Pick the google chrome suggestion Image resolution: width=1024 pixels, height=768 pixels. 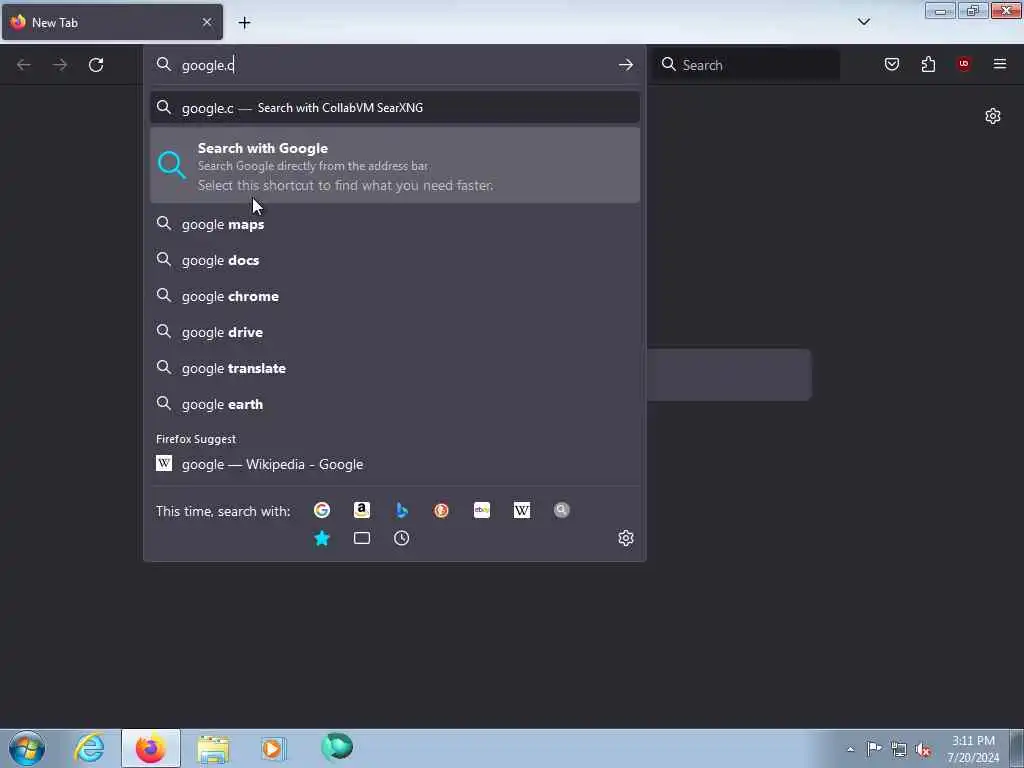395,296
